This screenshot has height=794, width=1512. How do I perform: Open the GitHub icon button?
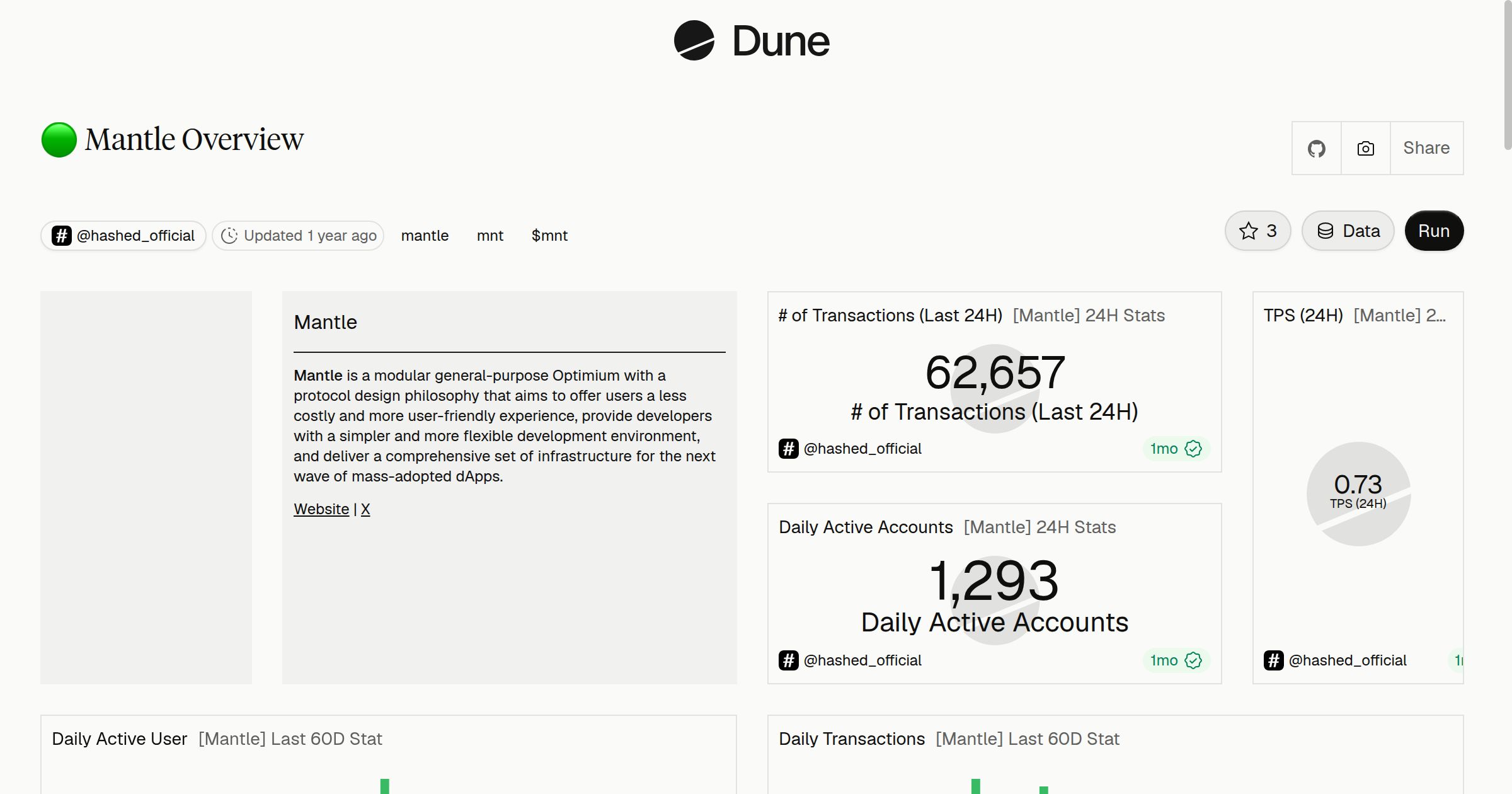(1316, 148)
